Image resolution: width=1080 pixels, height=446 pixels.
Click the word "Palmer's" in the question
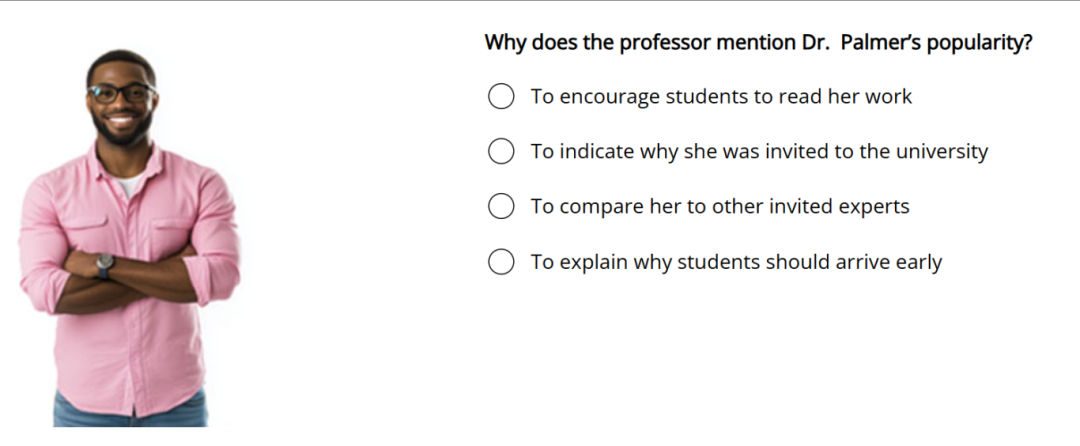click(880, 43)
